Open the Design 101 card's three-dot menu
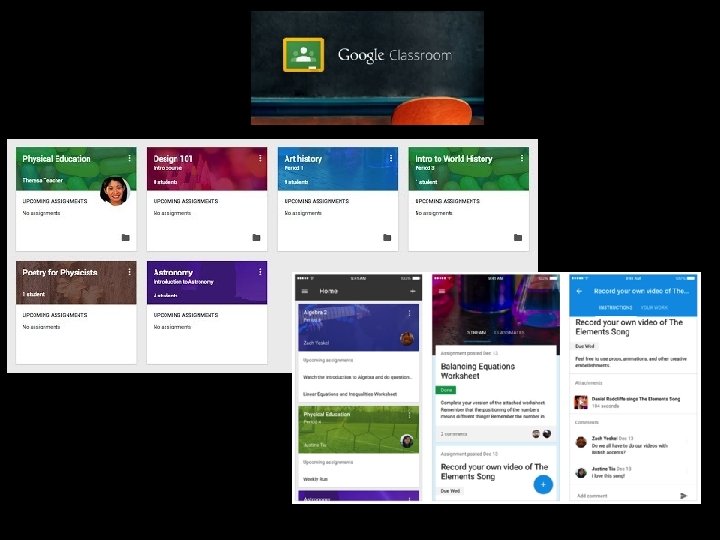720x540 pixels. [260, 158]
